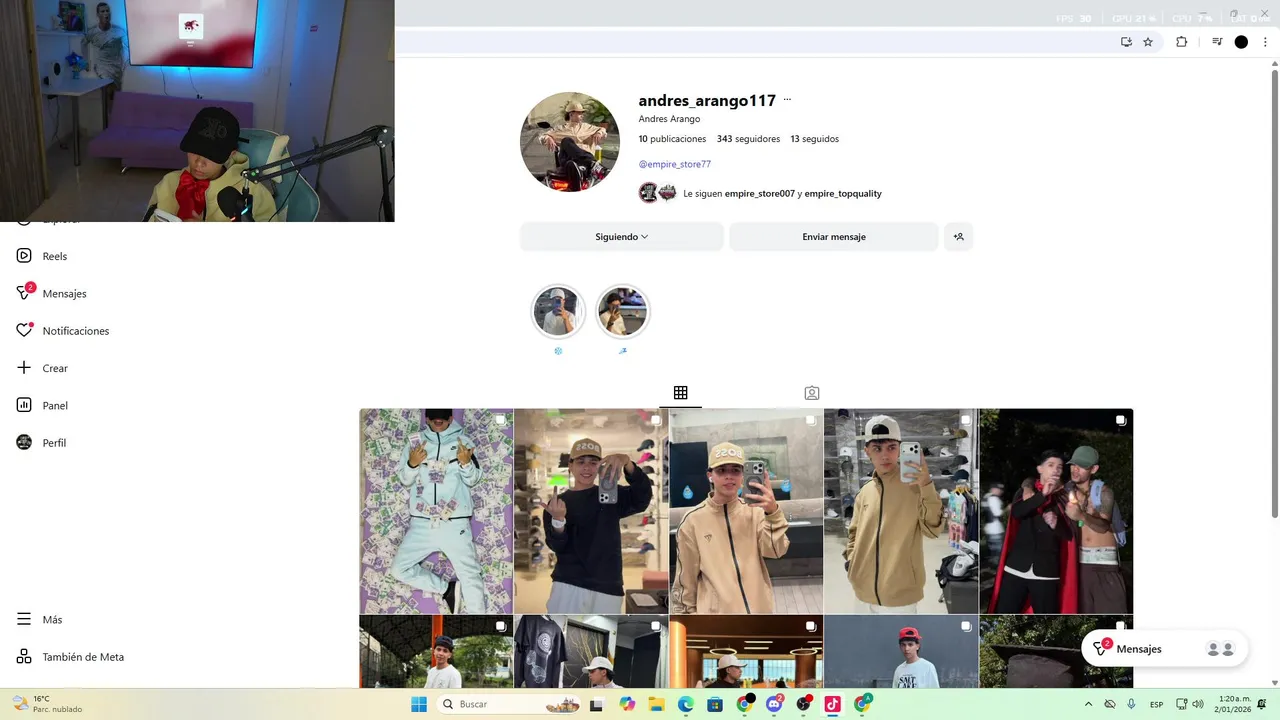Open Reels from the sidebar
Screen dimensions: 1280x720
coord(41,256)
